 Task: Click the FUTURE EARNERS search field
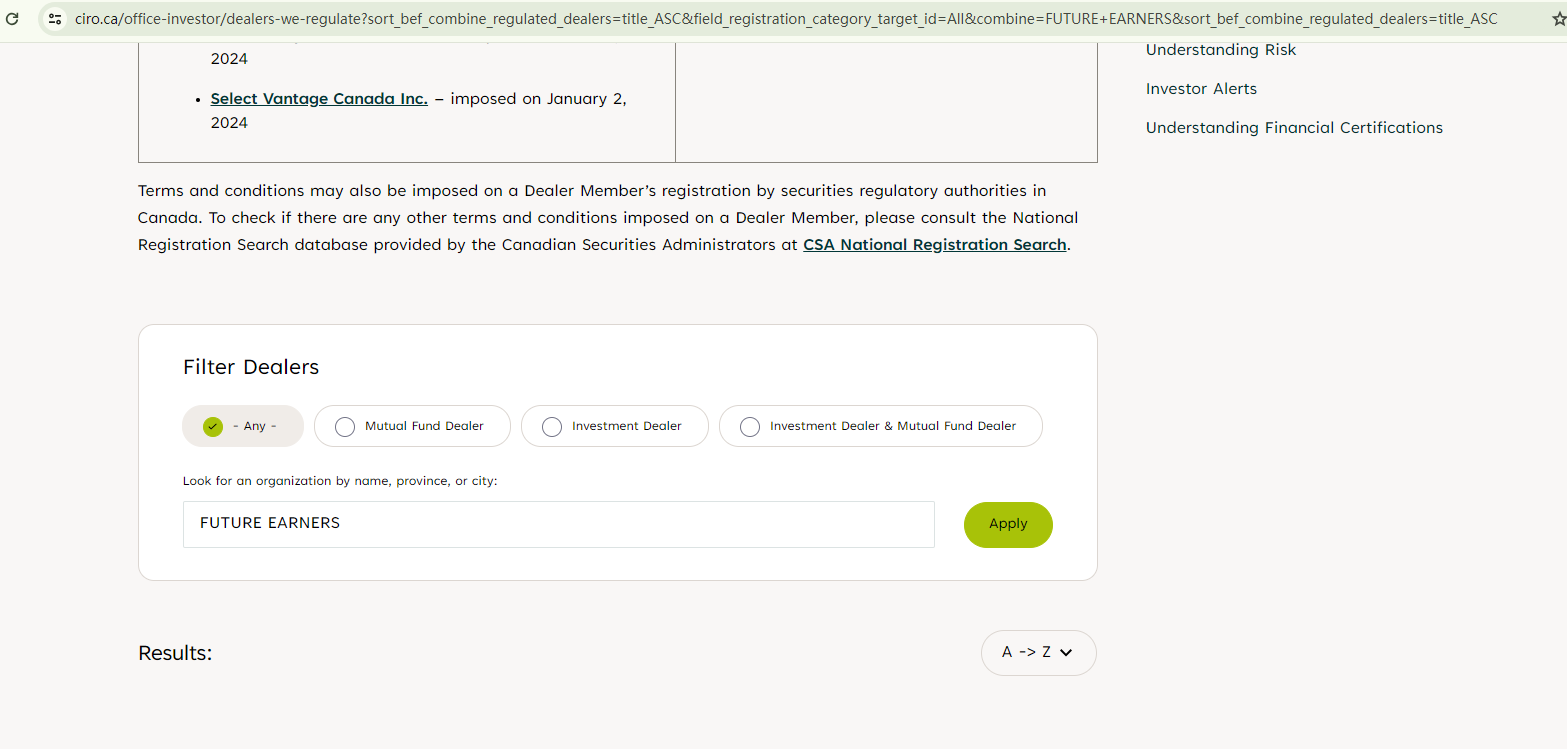tap(558, 524)
